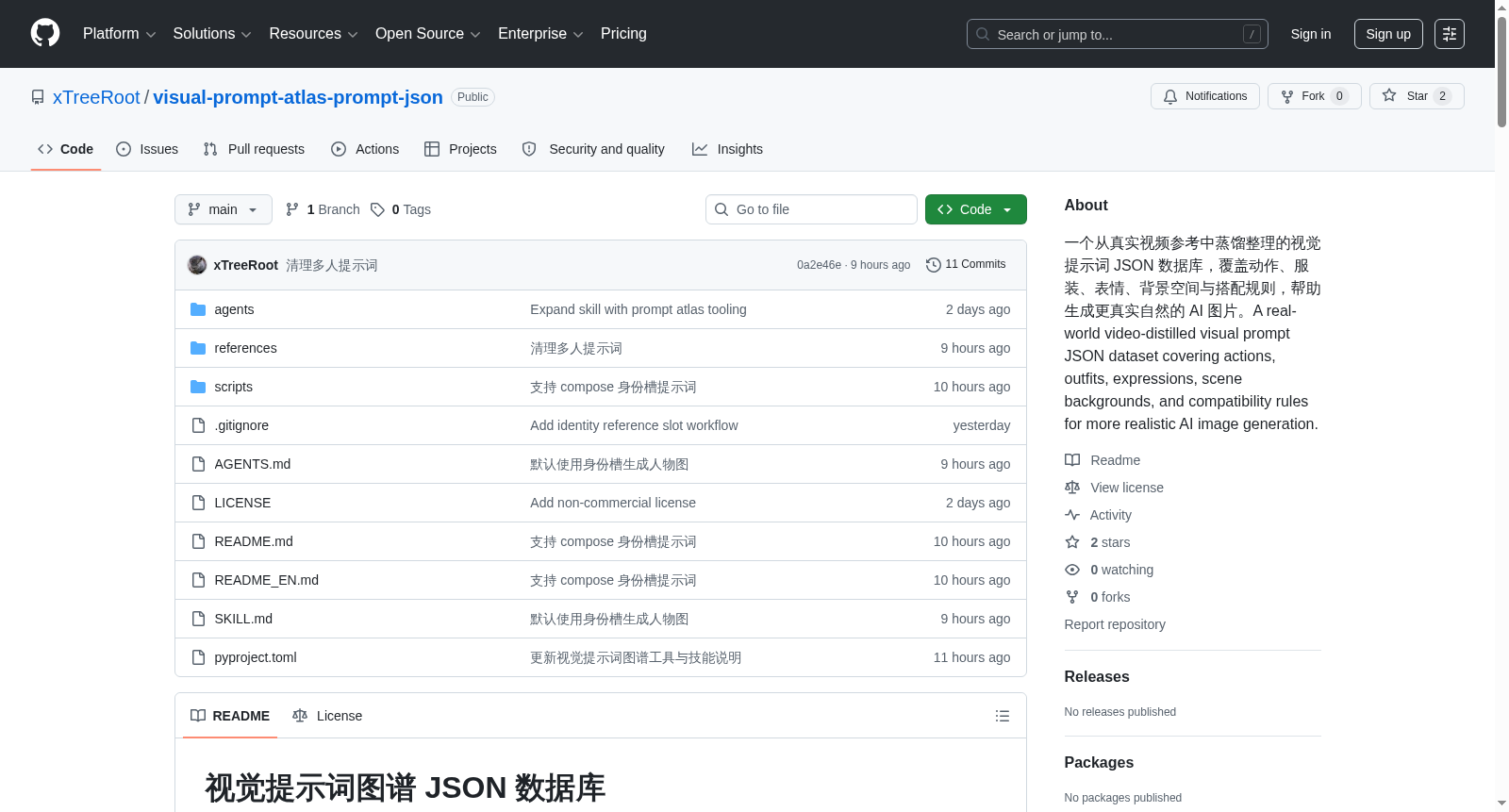Expand the Platform menu
This screenshot has width=1509, height=812.
tap(120, 34)
